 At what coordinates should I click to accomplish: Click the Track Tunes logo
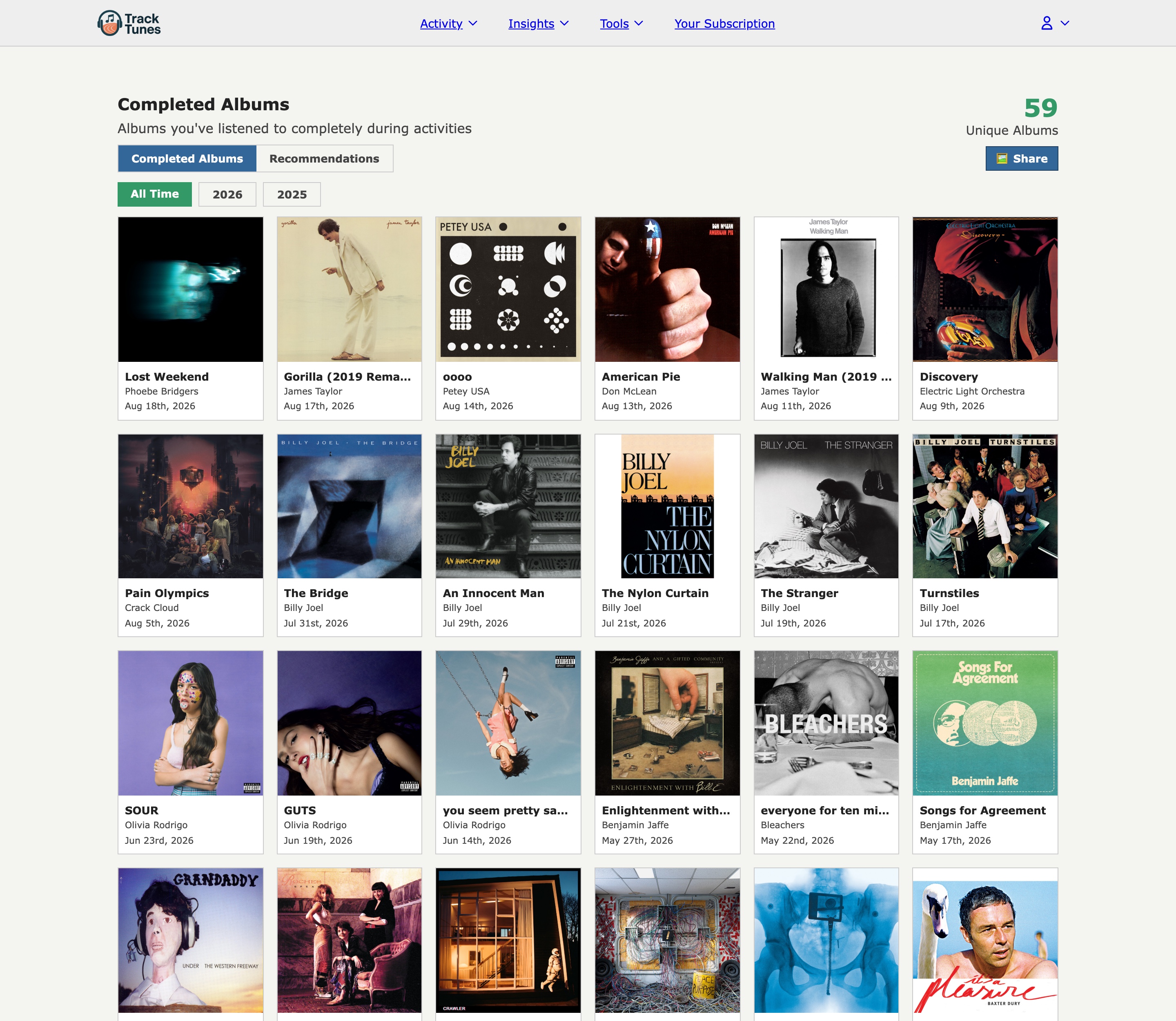click(x=129, y=23)
